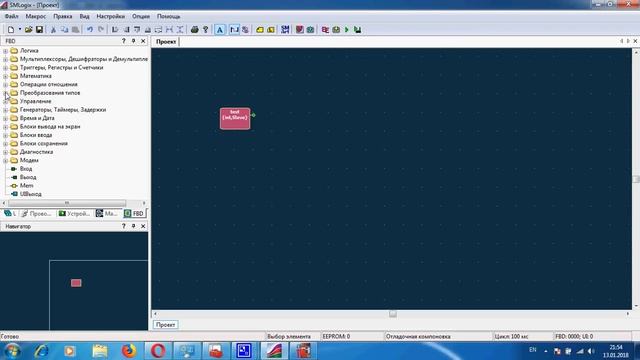640x360 pixels.
Task: Expand the Операции отношения folder
Action: [x=5, y=84]
